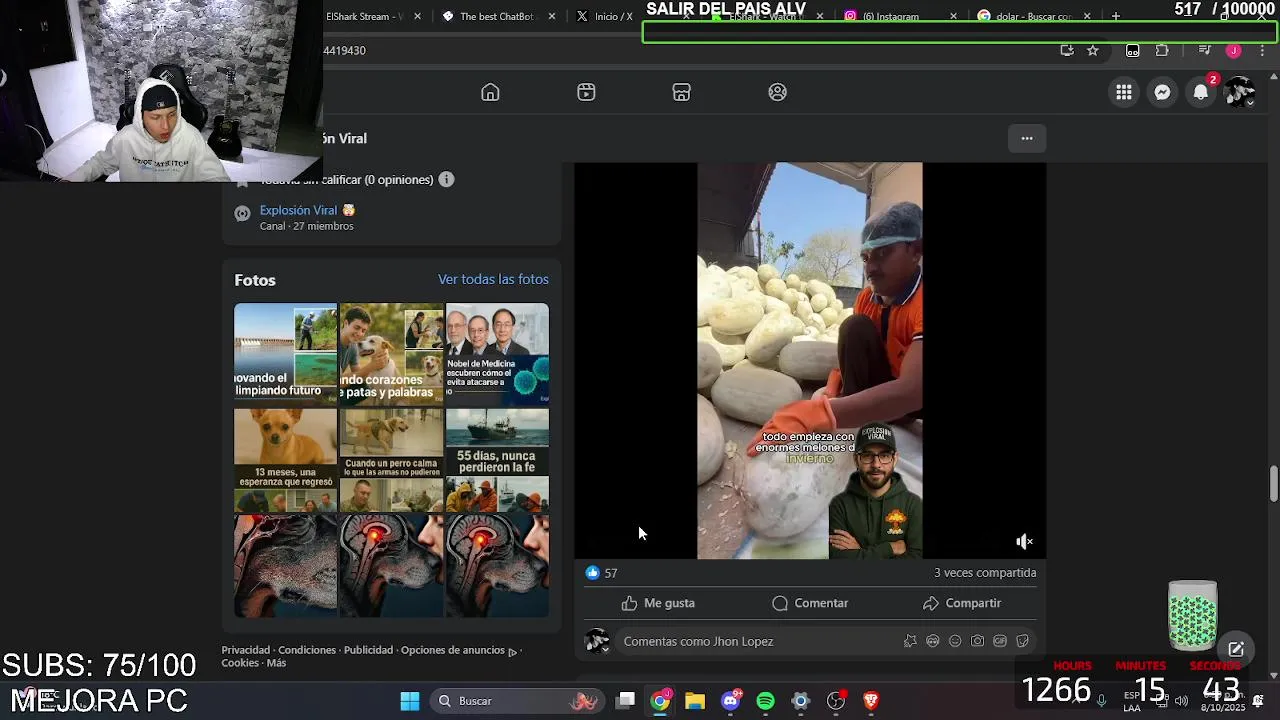Open the three-dot page options menu
Screen dimensions: 1280x720
click(1027, 138)
